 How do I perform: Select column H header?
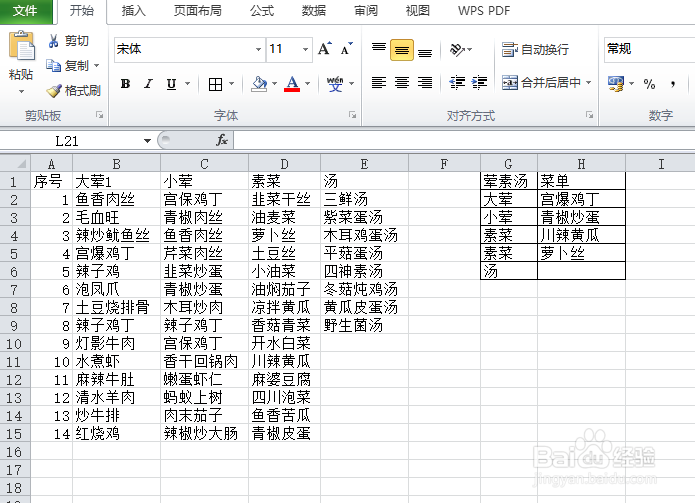click(581, 164)
